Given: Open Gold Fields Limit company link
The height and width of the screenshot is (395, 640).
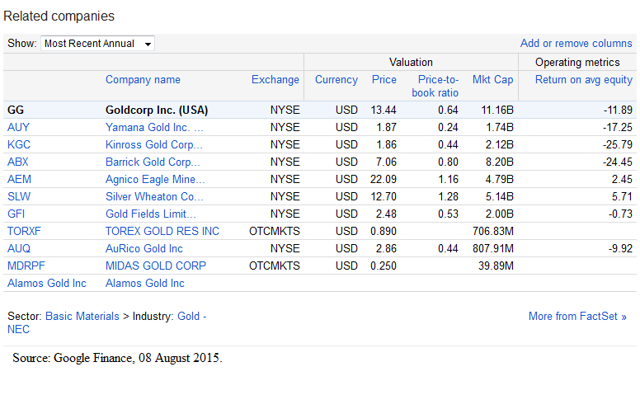Looking at the screenshot, I should (151, 214).
